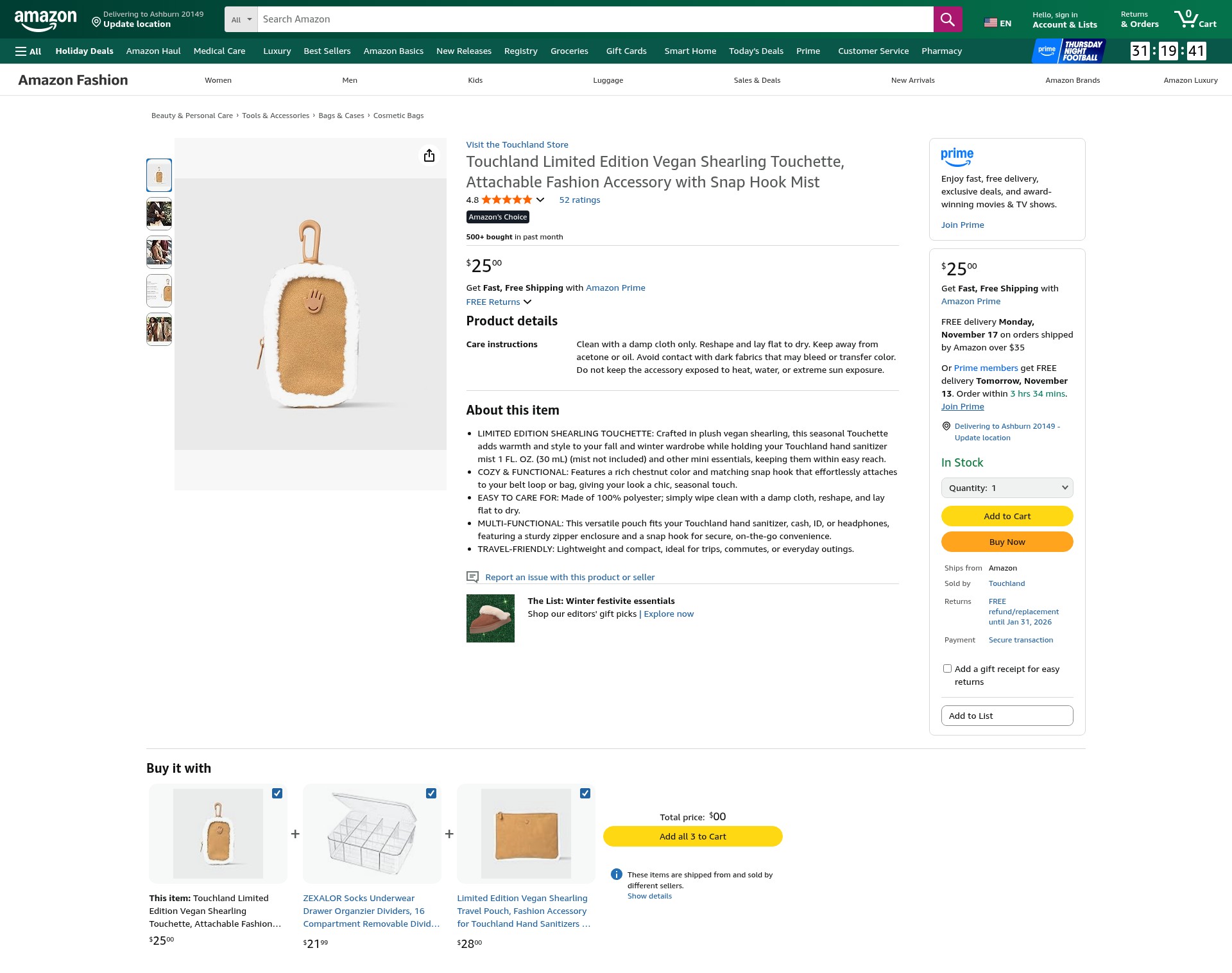
Task: Select the second product thumbnail
Action: [x=159, y=214]
